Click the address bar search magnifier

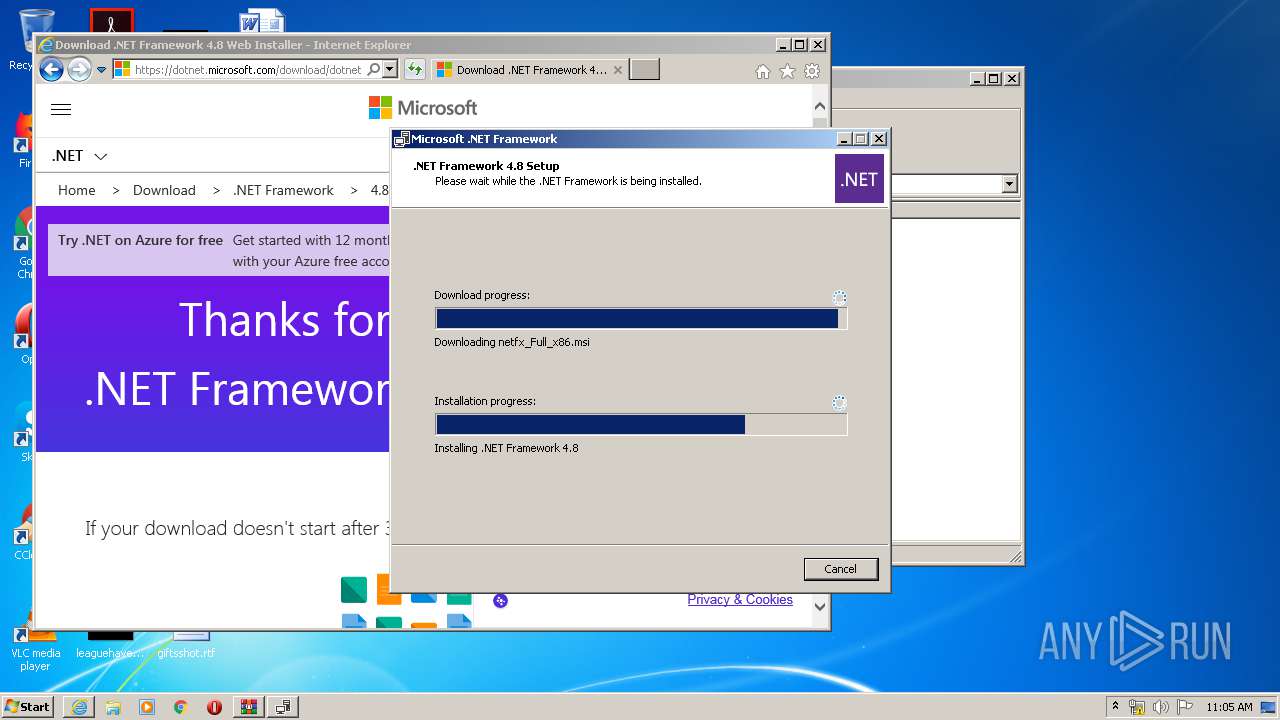pos(374,70)
